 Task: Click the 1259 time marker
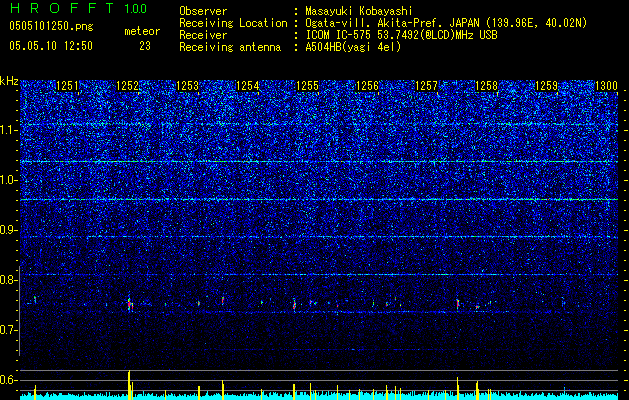(x=547, y=86)
